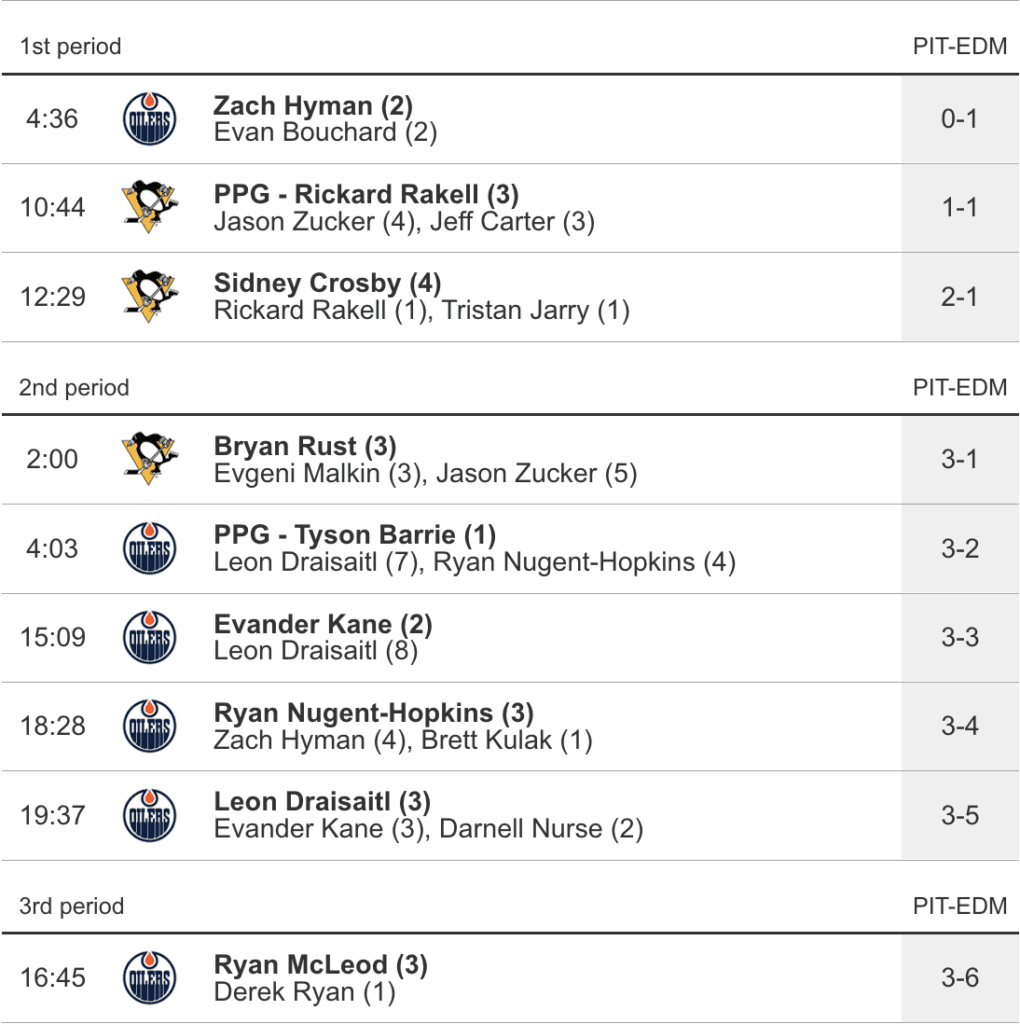Click Penguins logo beside Rickard Rakell goal
1020x1024 pixels.
coord(149,208)
